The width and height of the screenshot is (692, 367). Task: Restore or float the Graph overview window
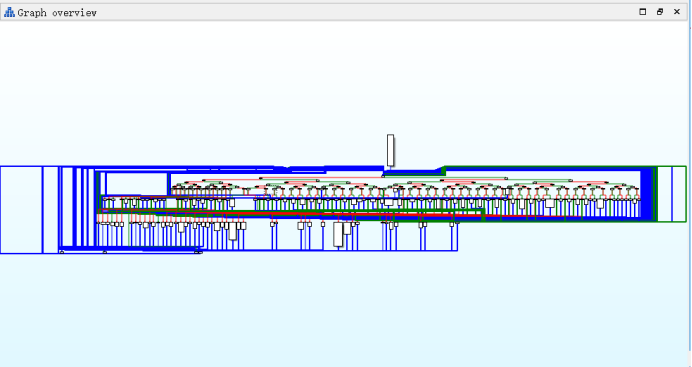pyautogui.click(x=660, y=12)
